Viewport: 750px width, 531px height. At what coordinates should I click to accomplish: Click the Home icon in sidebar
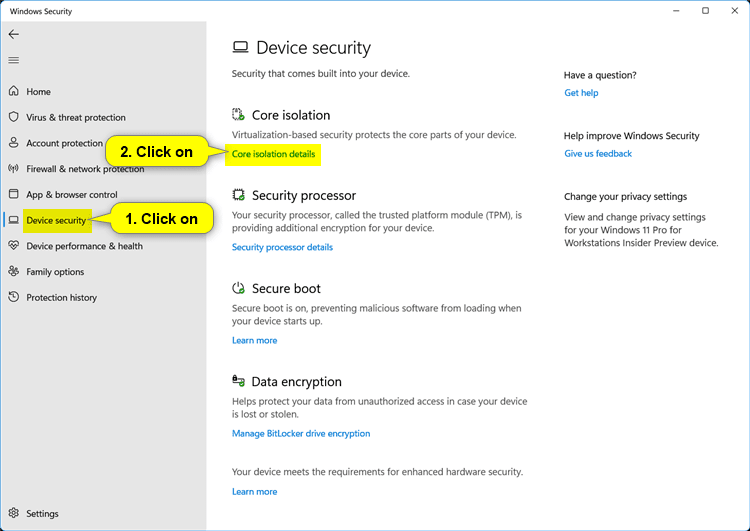click(x=14, y=92)
